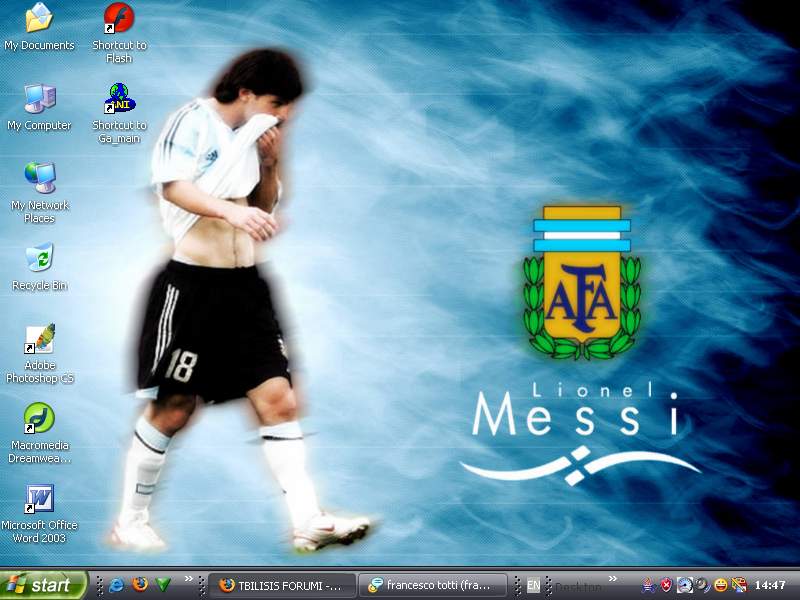The height and width of the screenshot is (600, 800).
Task: Click the taskbar clock showing 14:47
Action: pyautogui.click(x=770, y=585)
